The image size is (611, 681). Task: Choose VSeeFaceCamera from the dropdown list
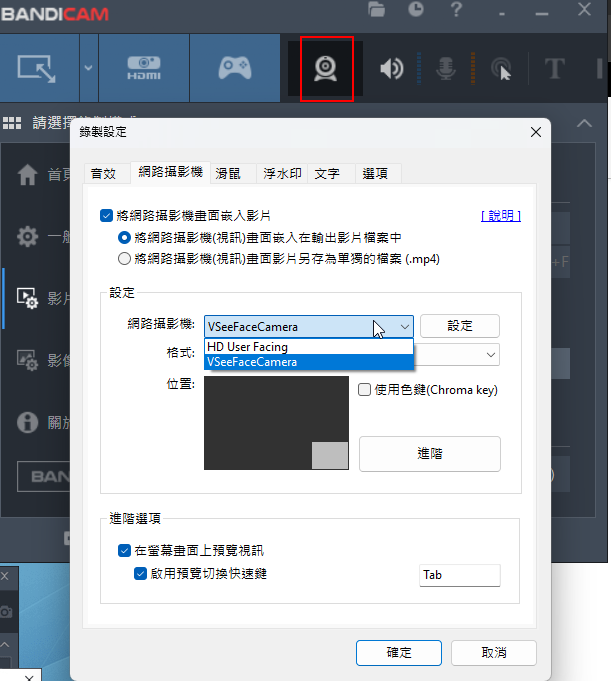coord(309,362)
